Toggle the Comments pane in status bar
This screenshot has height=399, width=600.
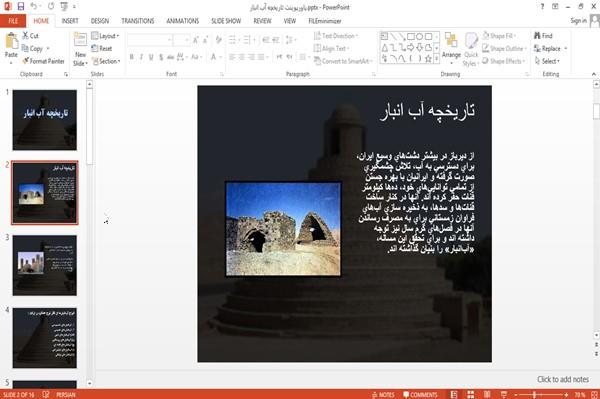(420, 395)
